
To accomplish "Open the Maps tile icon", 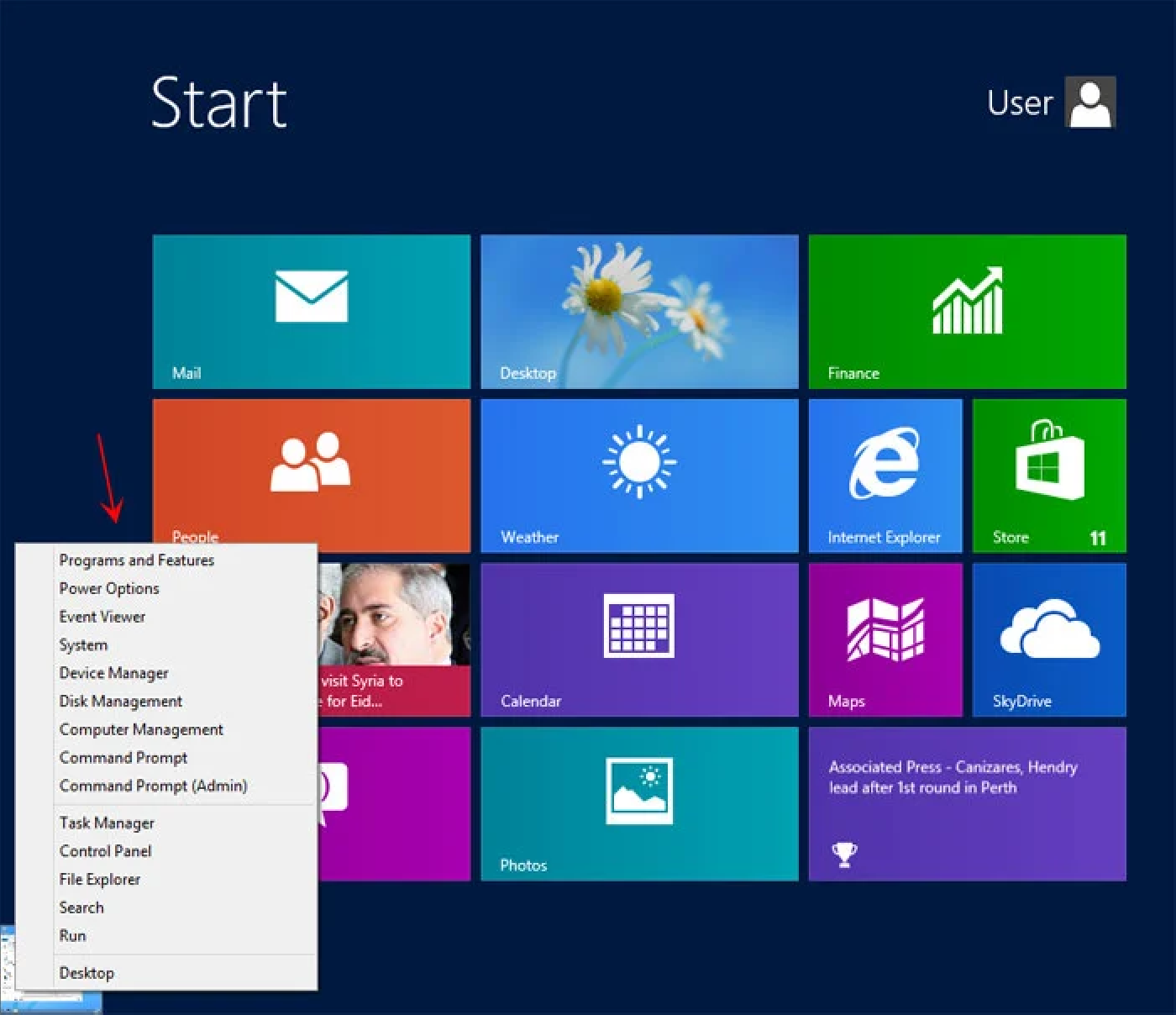I will tap(885, 628).
